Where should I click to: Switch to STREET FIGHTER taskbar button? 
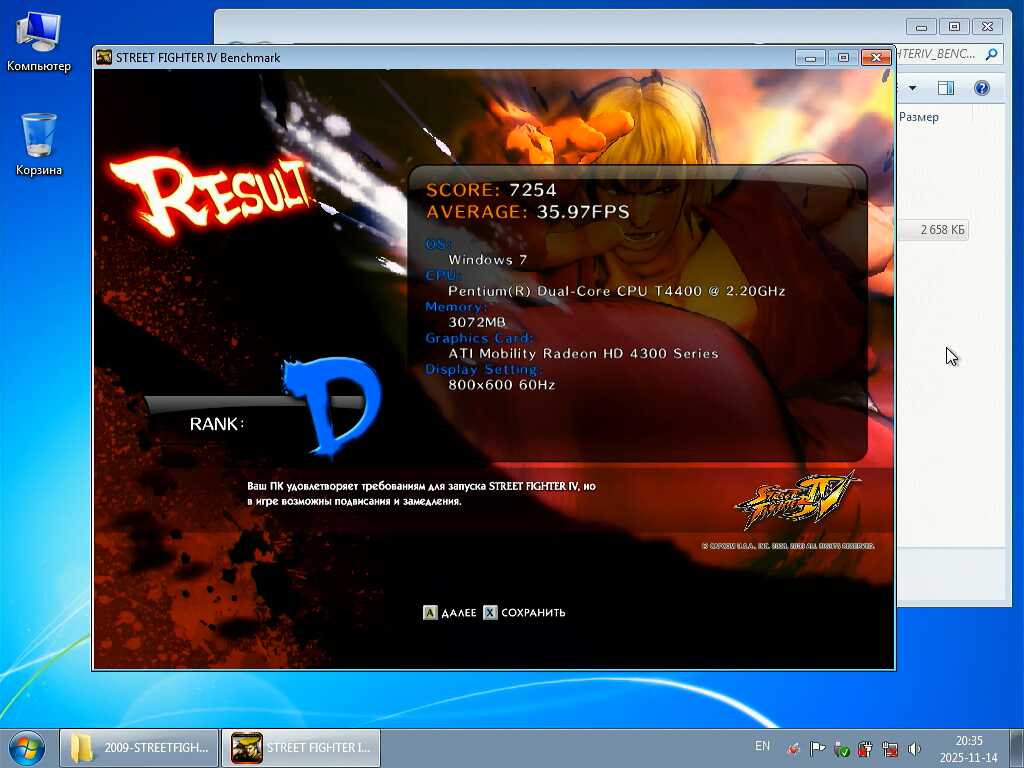[x=301, y=748]
